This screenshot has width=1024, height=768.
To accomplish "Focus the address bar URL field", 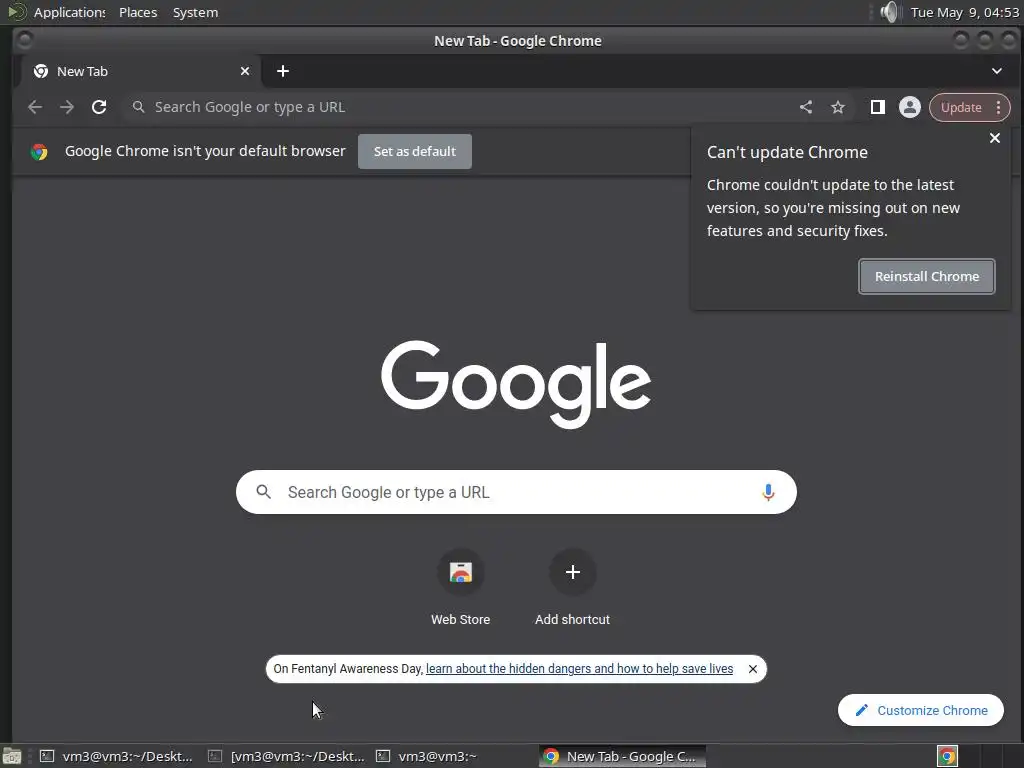I will 457,107.
